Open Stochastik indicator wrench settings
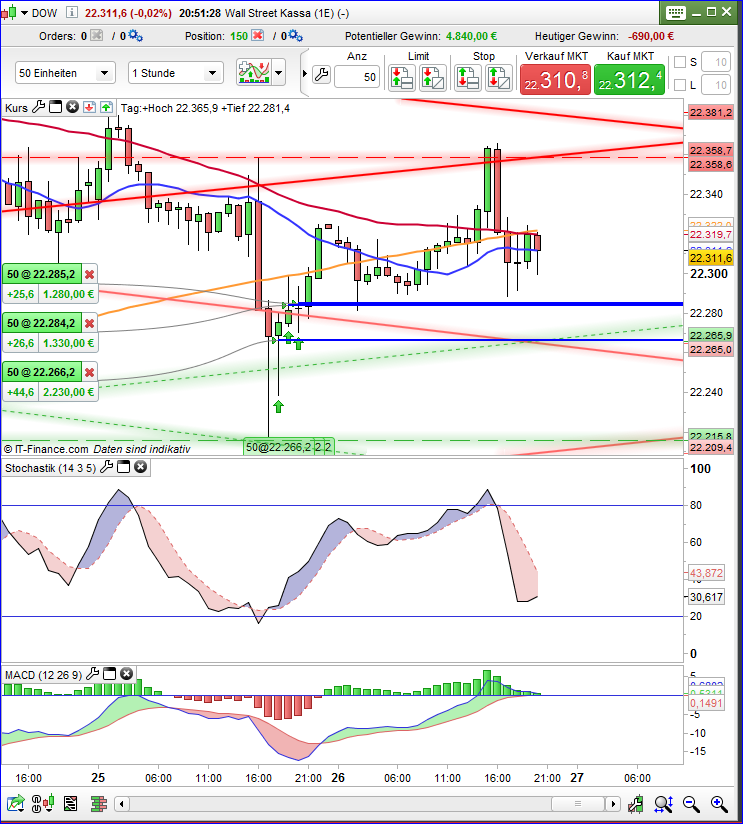This screenshot has width=743, height=824. 107,467
